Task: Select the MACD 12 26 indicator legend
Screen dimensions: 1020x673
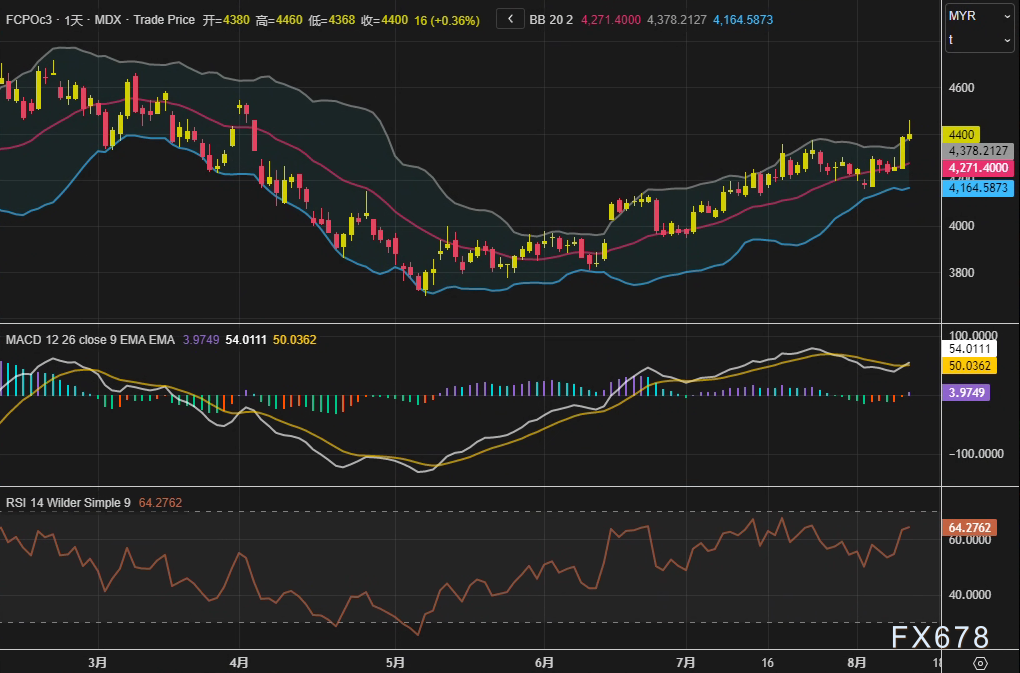Action: coord(90,340)
